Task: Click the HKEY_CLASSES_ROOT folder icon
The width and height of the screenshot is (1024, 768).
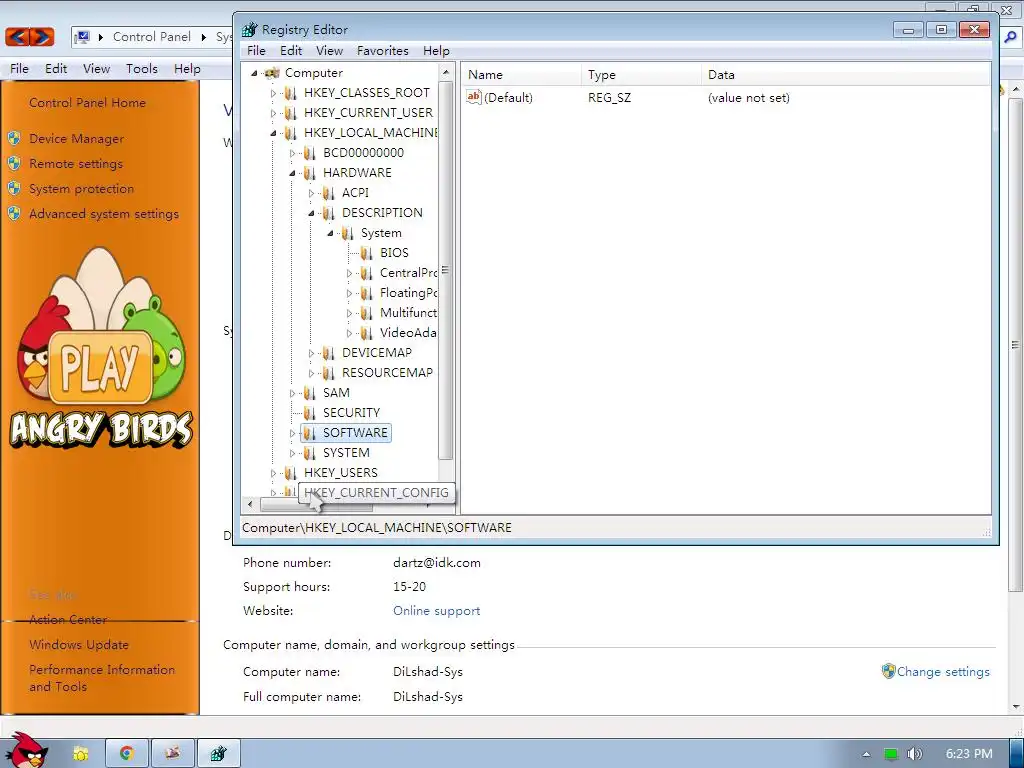Action: (x=291, y=93)
